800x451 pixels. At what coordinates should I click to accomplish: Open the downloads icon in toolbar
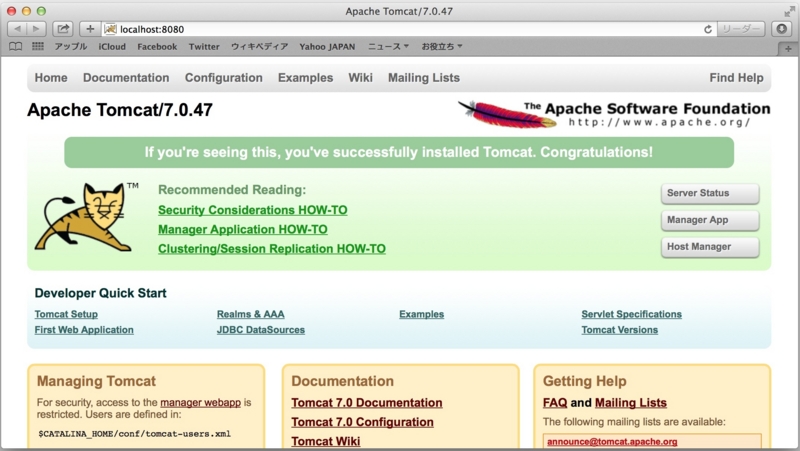782,29
